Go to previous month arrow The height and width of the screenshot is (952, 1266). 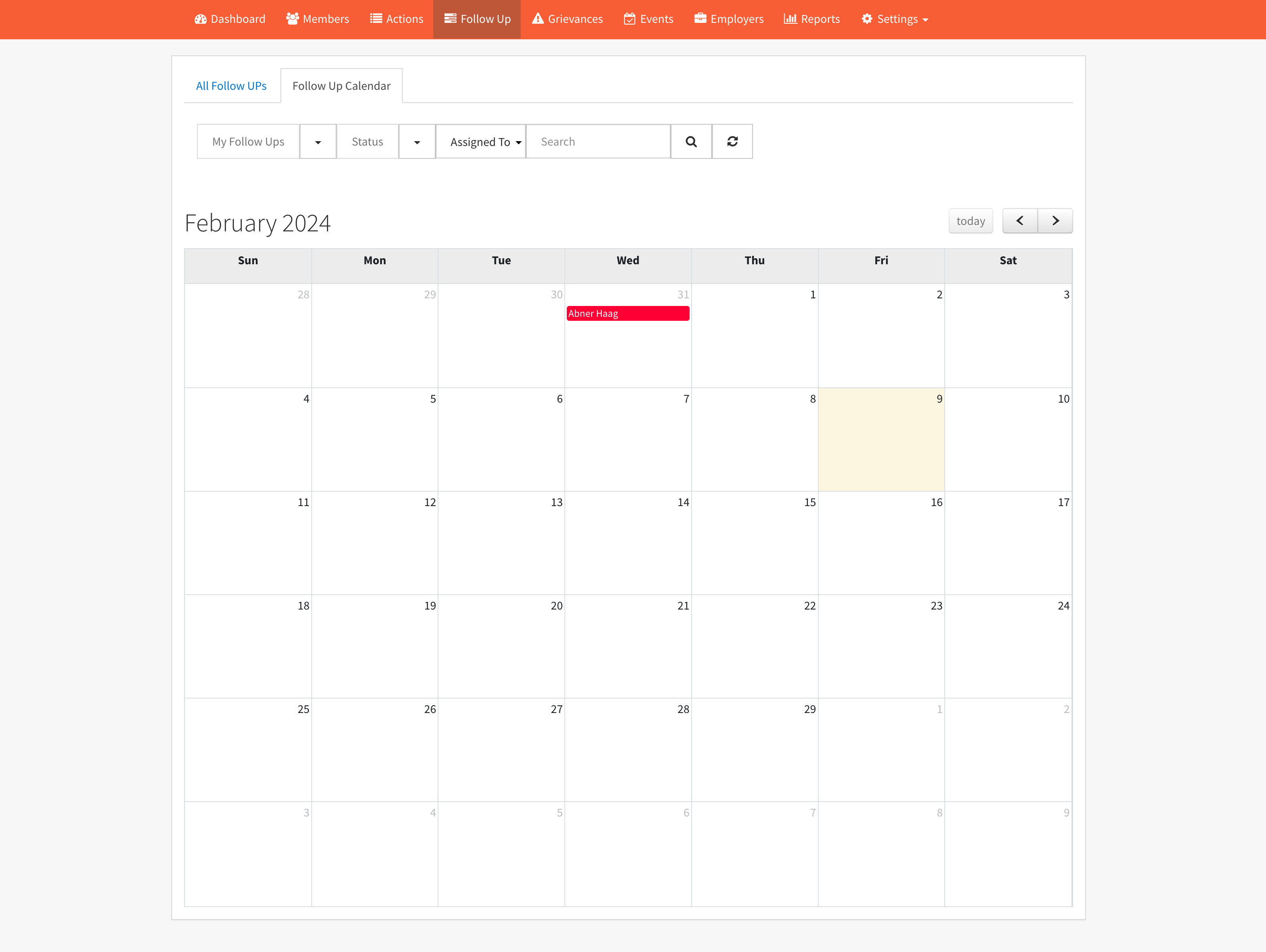[1020, 221]
